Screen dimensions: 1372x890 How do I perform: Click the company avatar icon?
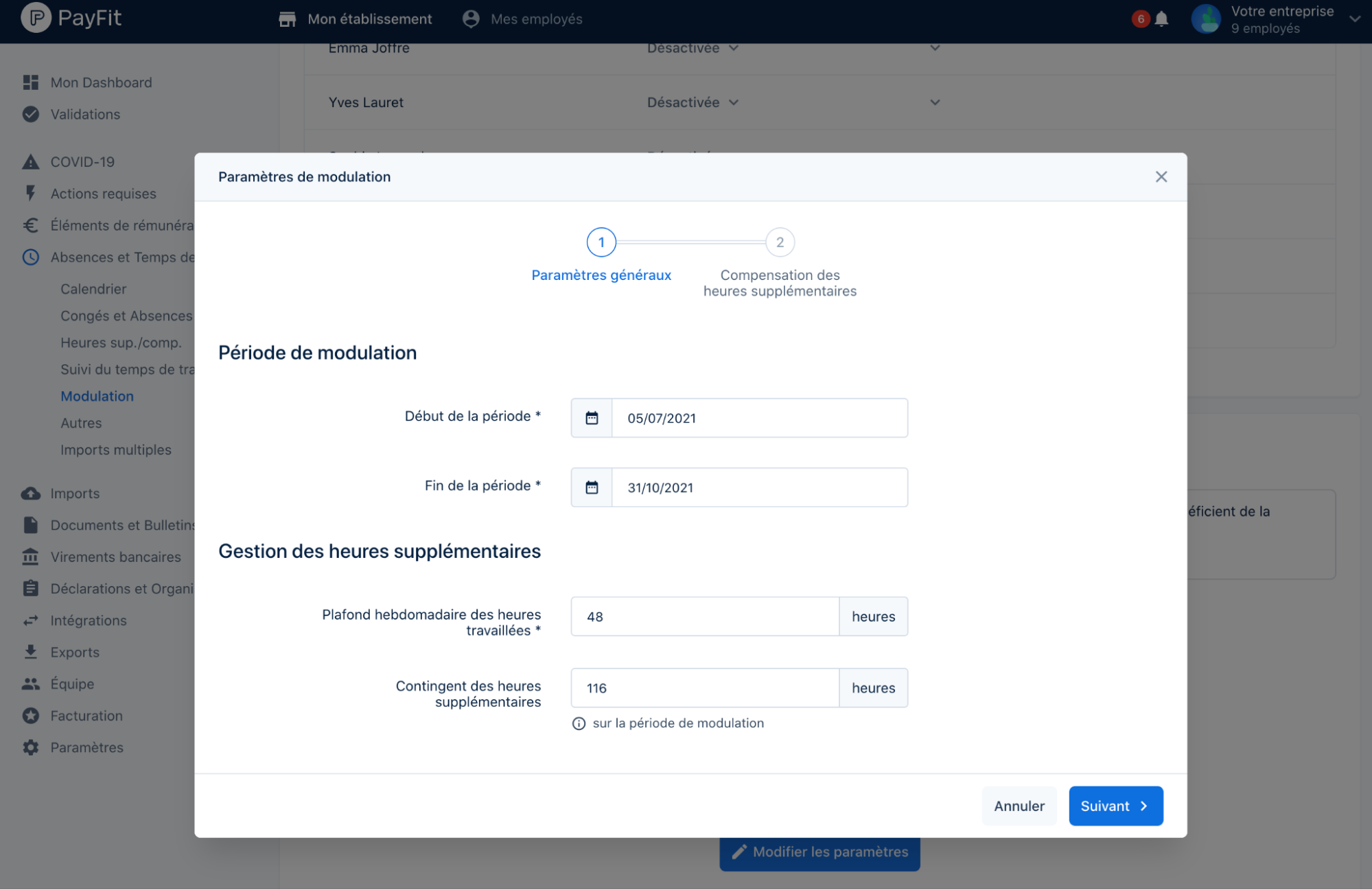(1206, 19)
